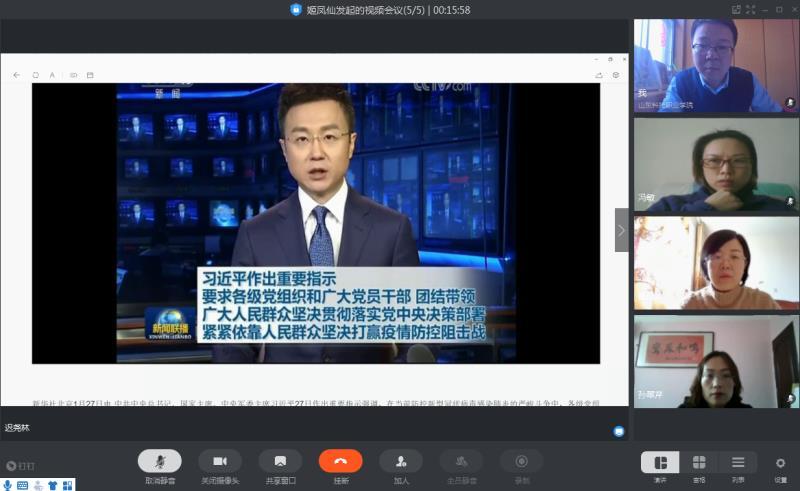Click the news video in shared window
This screenshot has width=800, height=491.
click(315, 222)
